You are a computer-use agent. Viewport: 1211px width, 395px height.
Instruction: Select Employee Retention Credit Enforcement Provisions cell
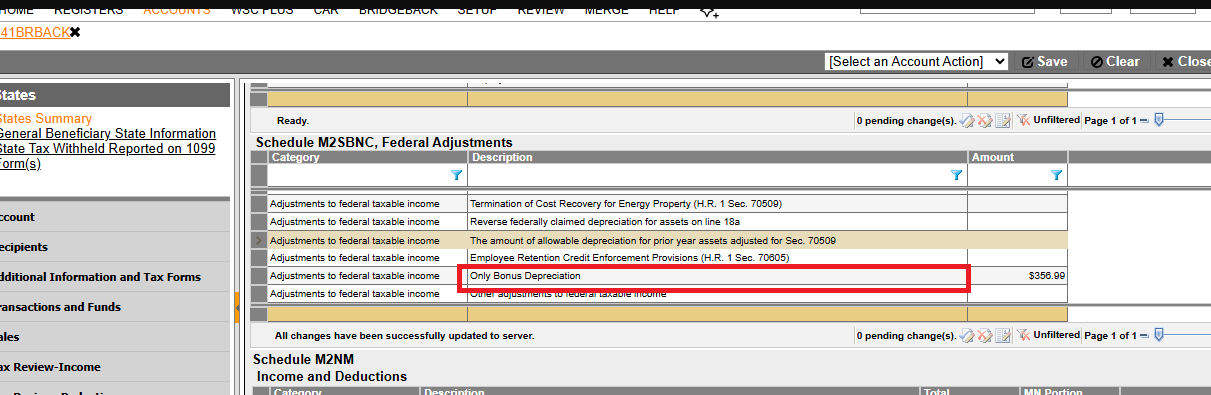tap(717, 257)
